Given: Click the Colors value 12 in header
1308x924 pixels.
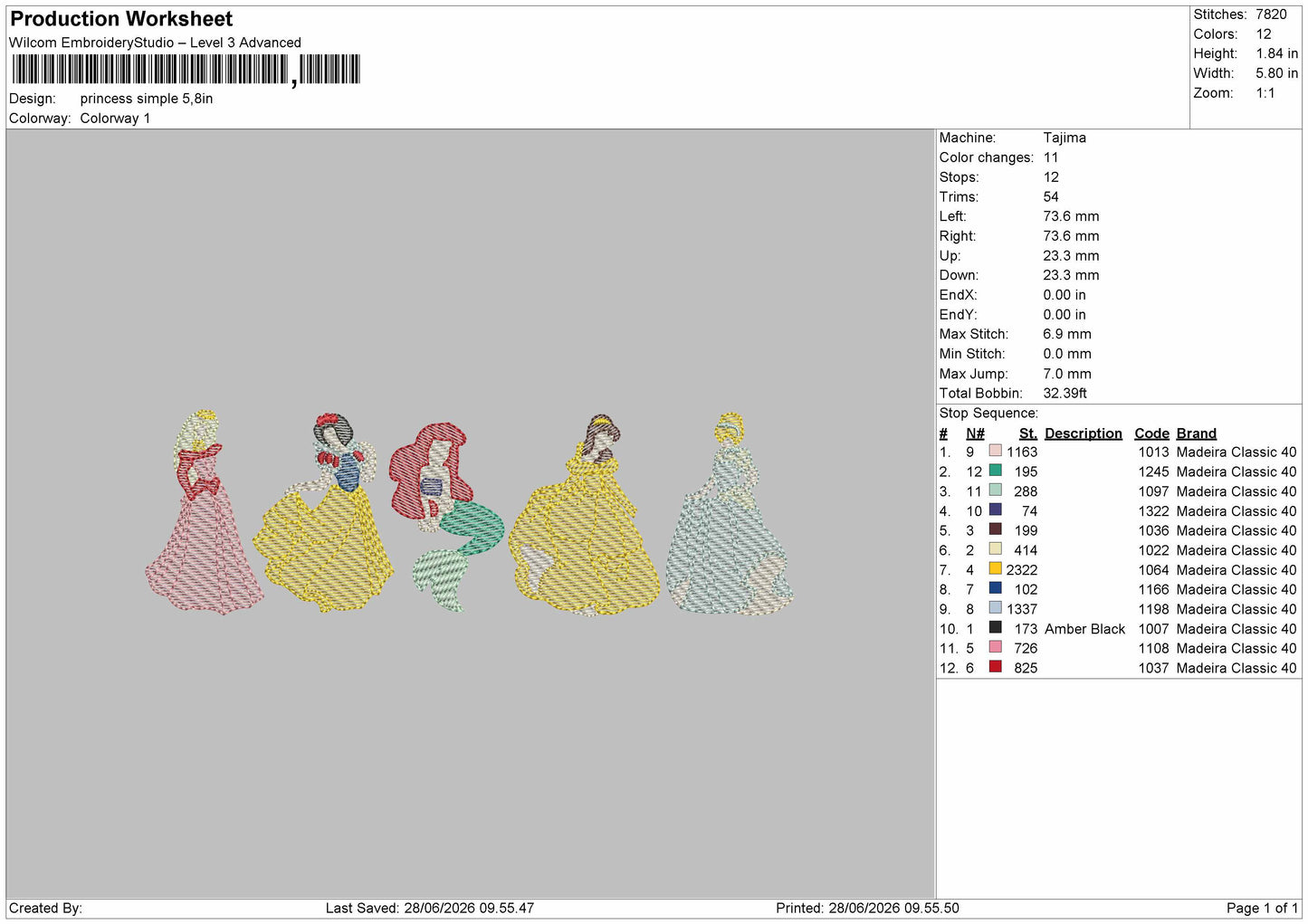Looking at the screenshot, I should [x=1264, y=34].
